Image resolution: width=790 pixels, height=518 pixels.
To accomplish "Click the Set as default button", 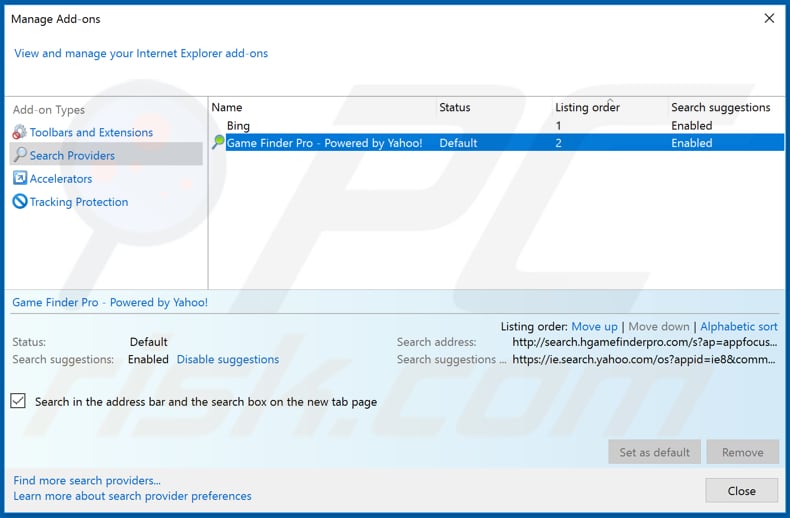I will click(654, 452).
